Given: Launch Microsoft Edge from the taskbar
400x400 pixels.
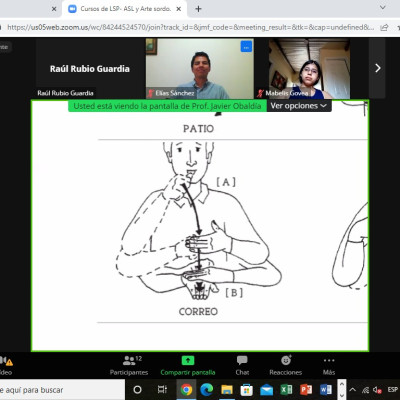Looking at the screenshot, I should 206,389.
